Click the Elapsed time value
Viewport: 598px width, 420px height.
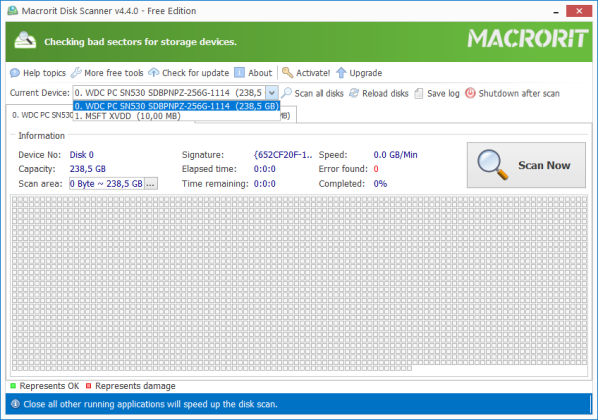264,169
